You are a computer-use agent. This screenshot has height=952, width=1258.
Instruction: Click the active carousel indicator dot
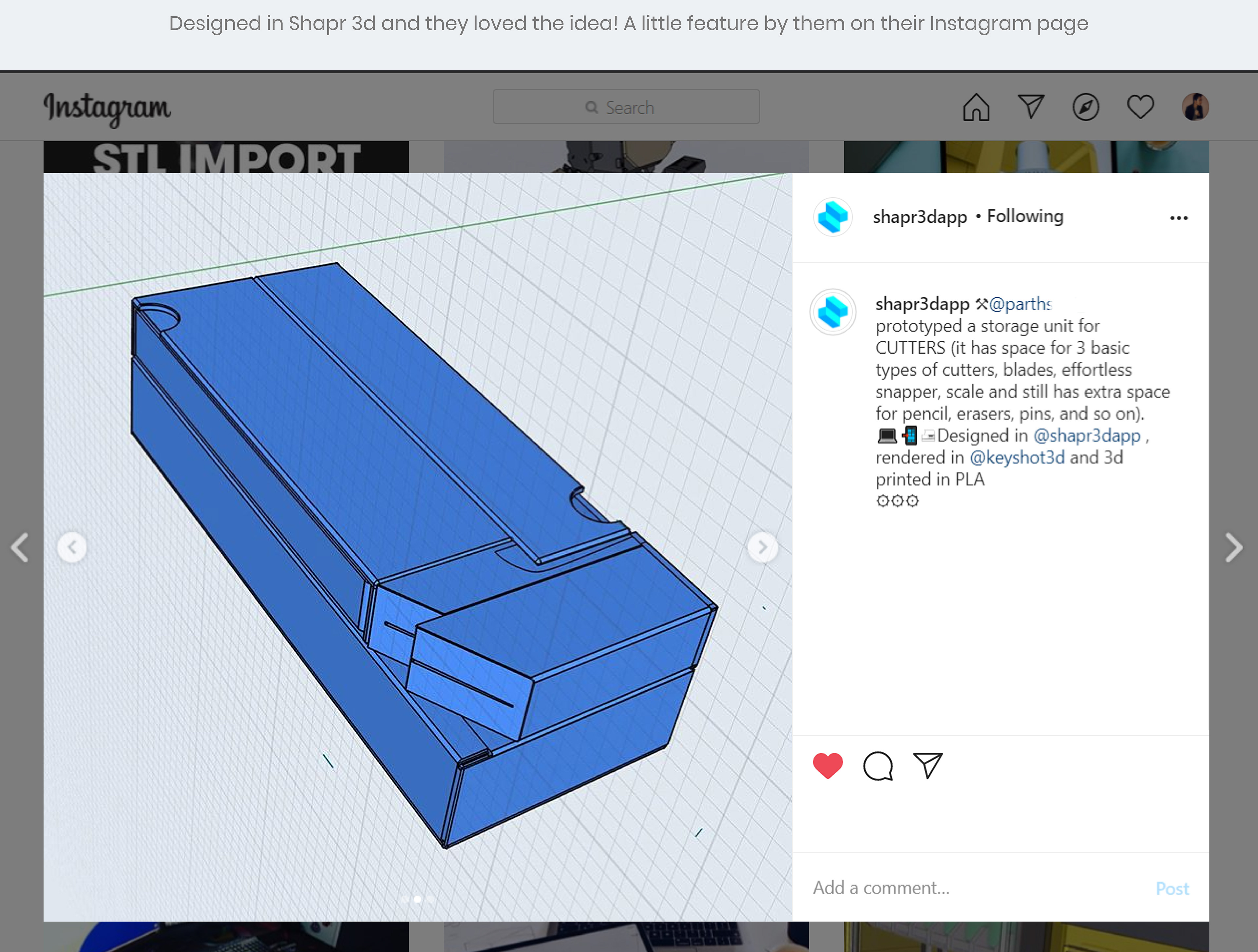click(417, 899)
